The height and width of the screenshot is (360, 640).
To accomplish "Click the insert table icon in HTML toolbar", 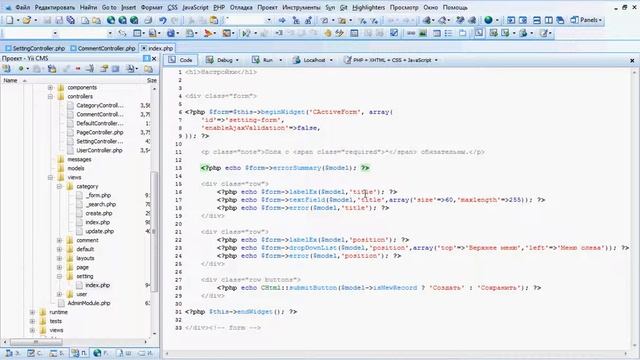I will click(437, 33).
